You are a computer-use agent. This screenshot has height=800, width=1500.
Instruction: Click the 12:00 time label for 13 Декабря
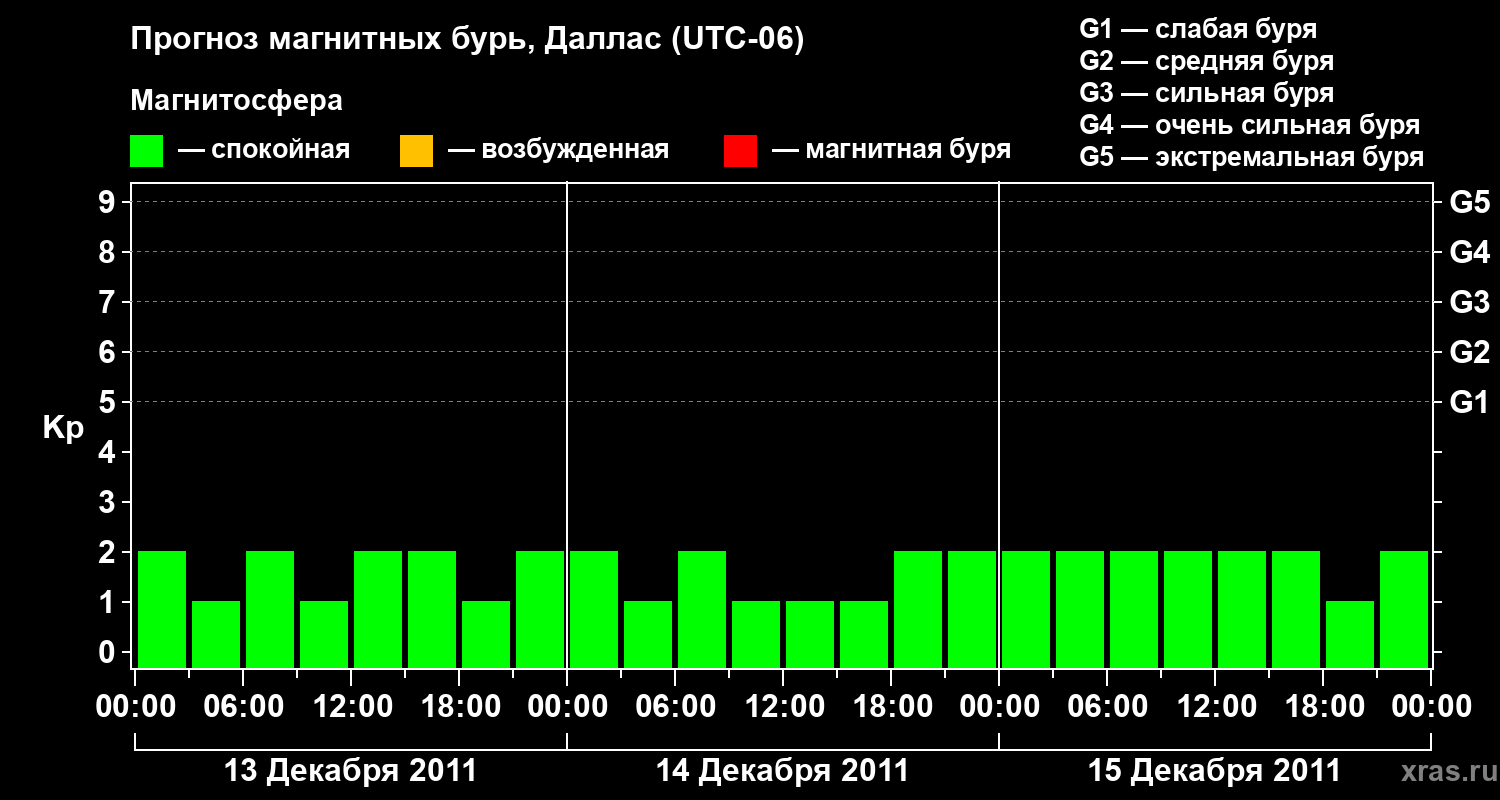351,707
